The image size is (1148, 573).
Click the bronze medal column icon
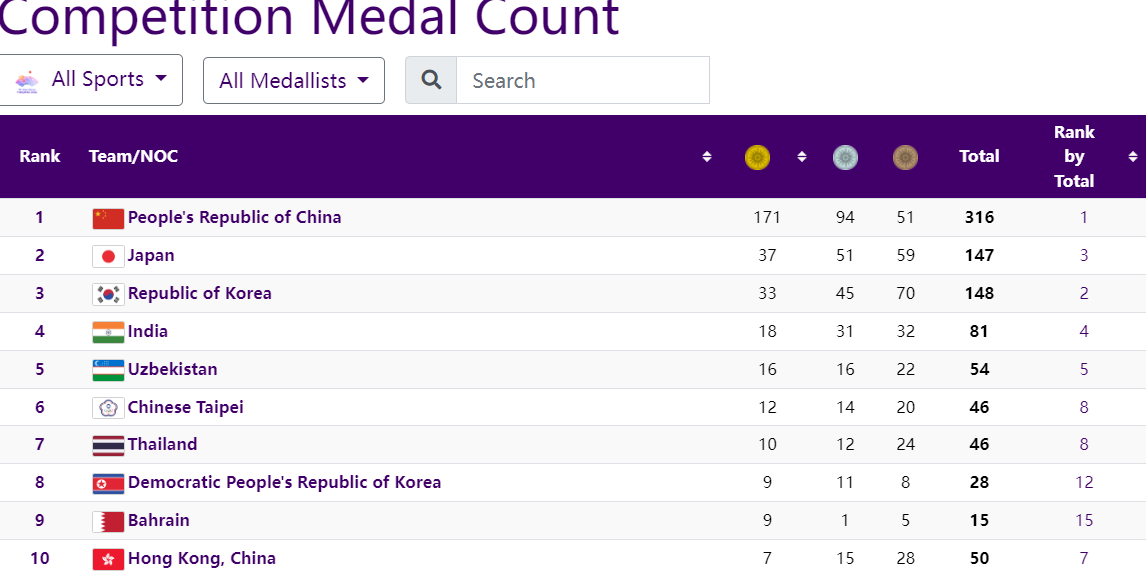905,157
